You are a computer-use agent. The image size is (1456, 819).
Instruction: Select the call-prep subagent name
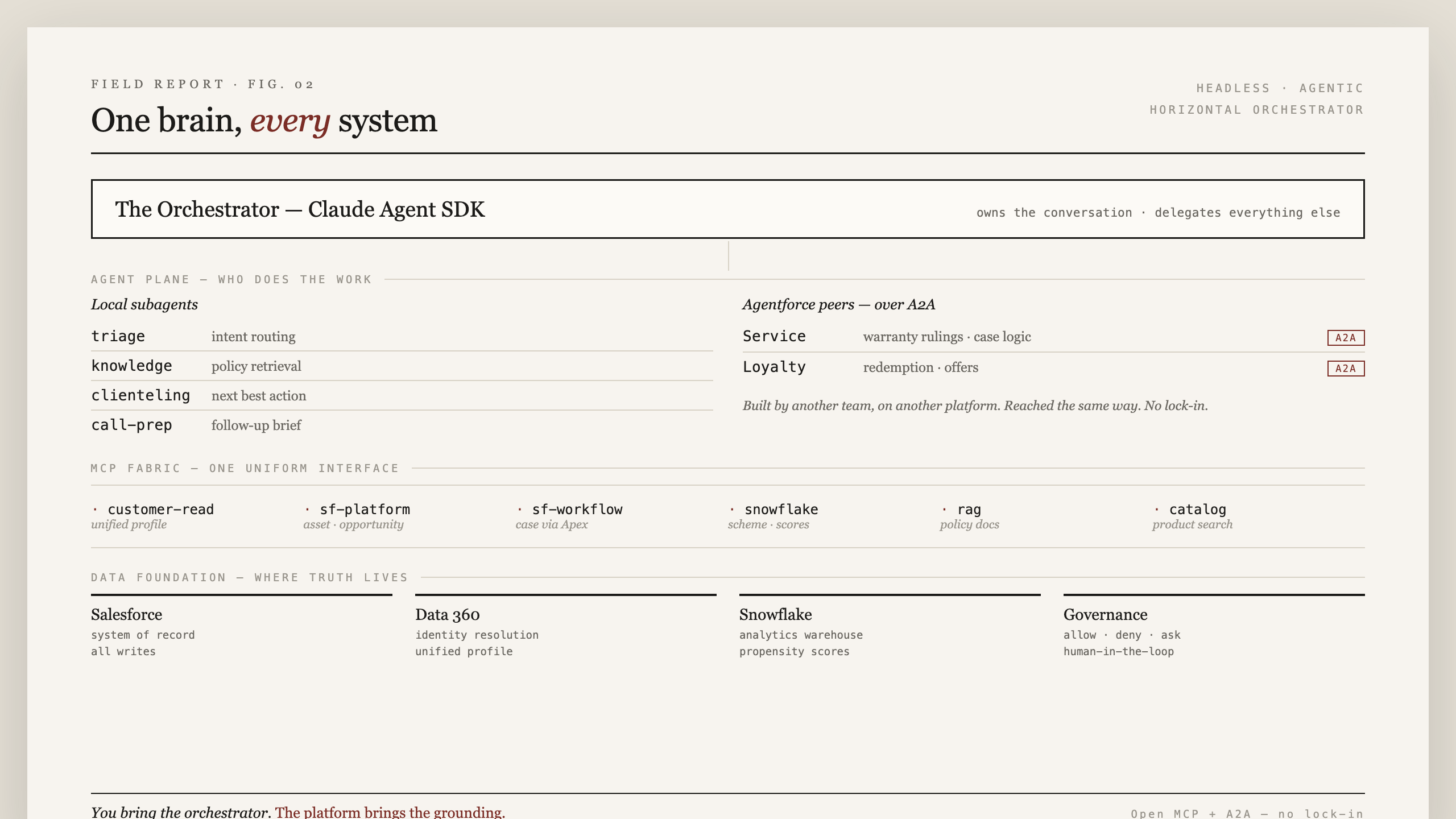[131, 425]
